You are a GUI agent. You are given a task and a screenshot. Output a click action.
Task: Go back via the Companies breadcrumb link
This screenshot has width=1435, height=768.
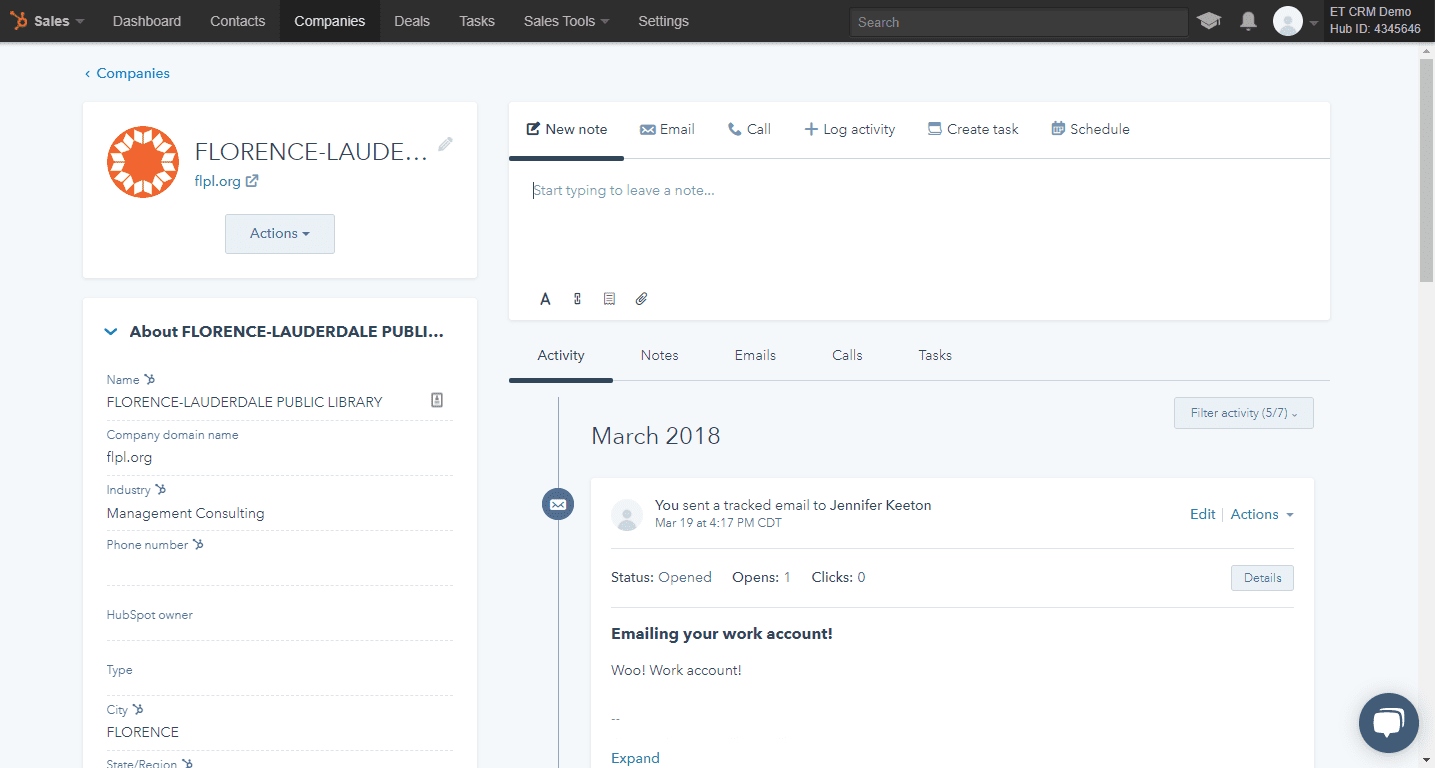tap(127, 73)
